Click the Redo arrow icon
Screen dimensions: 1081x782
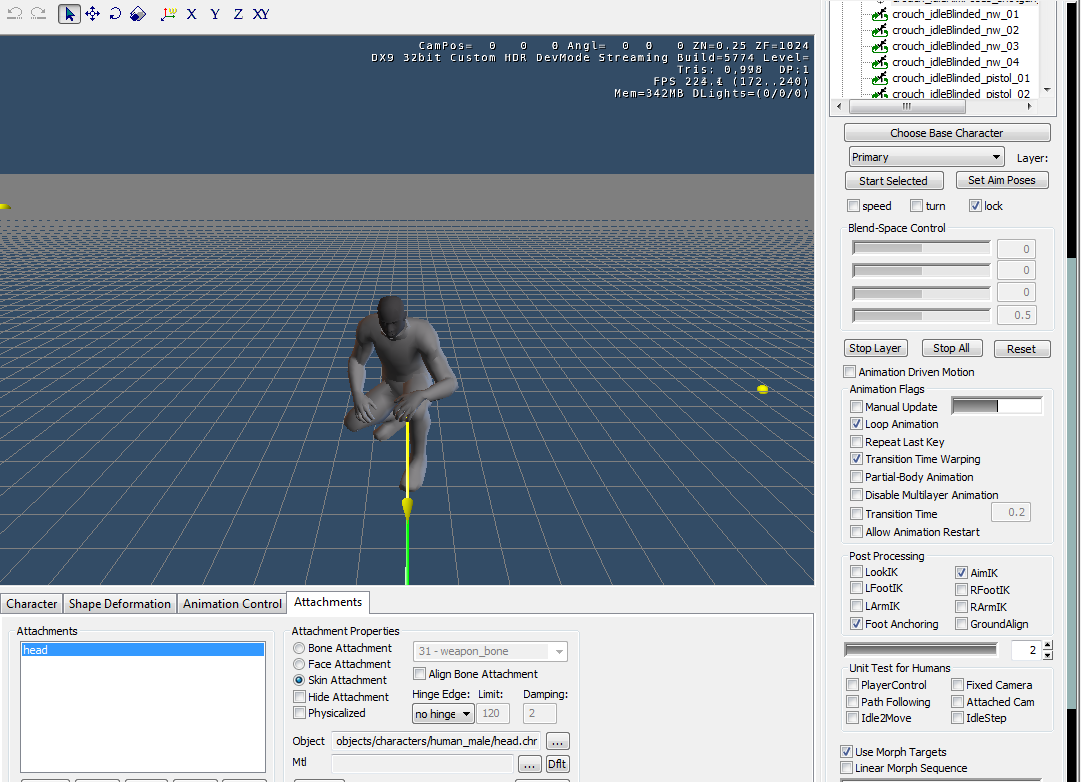point(39,13)
